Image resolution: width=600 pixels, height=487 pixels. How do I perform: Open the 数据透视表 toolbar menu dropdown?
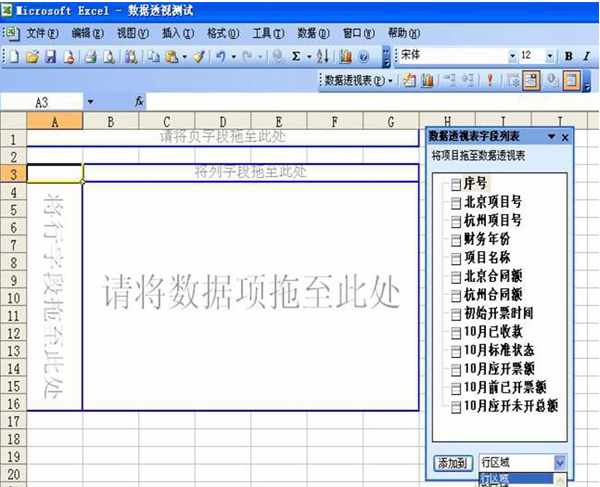click(x=359, y=81)
